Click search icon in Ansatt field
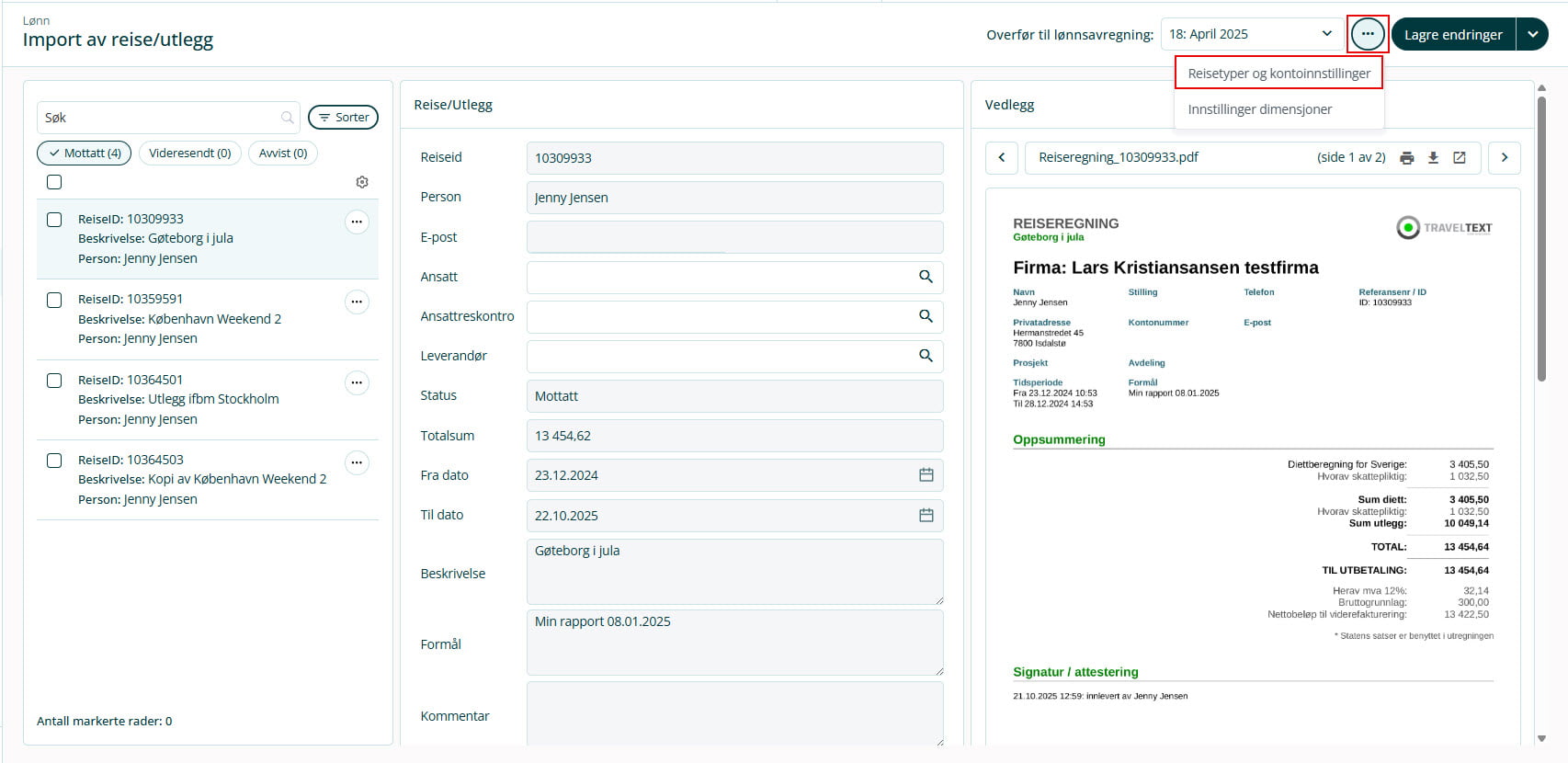The width and height of the screenshot is (1568, 763). pyautogui.click(x=926, y=277)
